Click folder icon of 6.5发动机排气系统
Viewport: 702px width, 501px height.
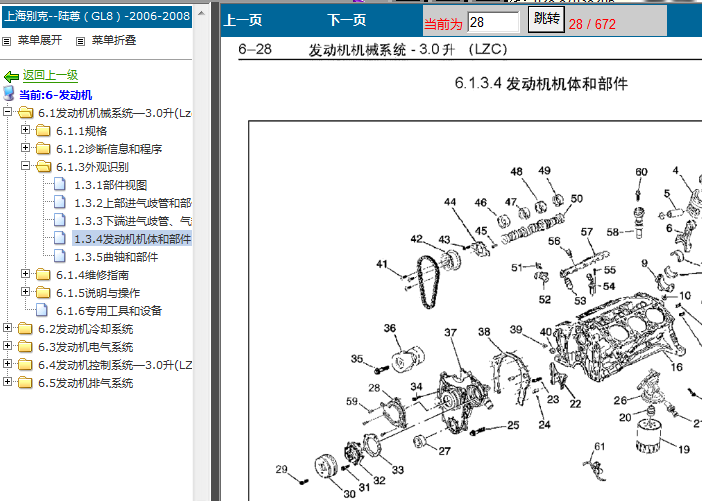pyautogui.click(x=25, y=382)
